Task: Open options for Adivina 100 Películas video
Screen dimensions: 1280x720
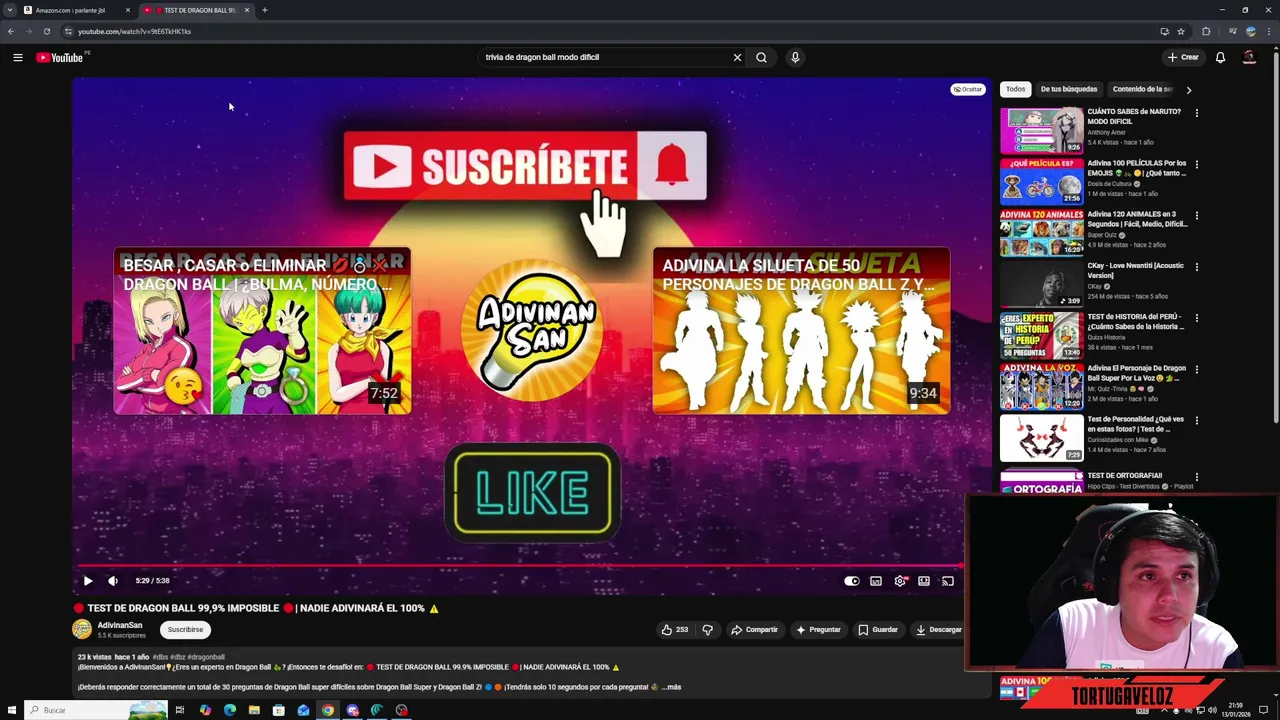Action: (1197, 164)
